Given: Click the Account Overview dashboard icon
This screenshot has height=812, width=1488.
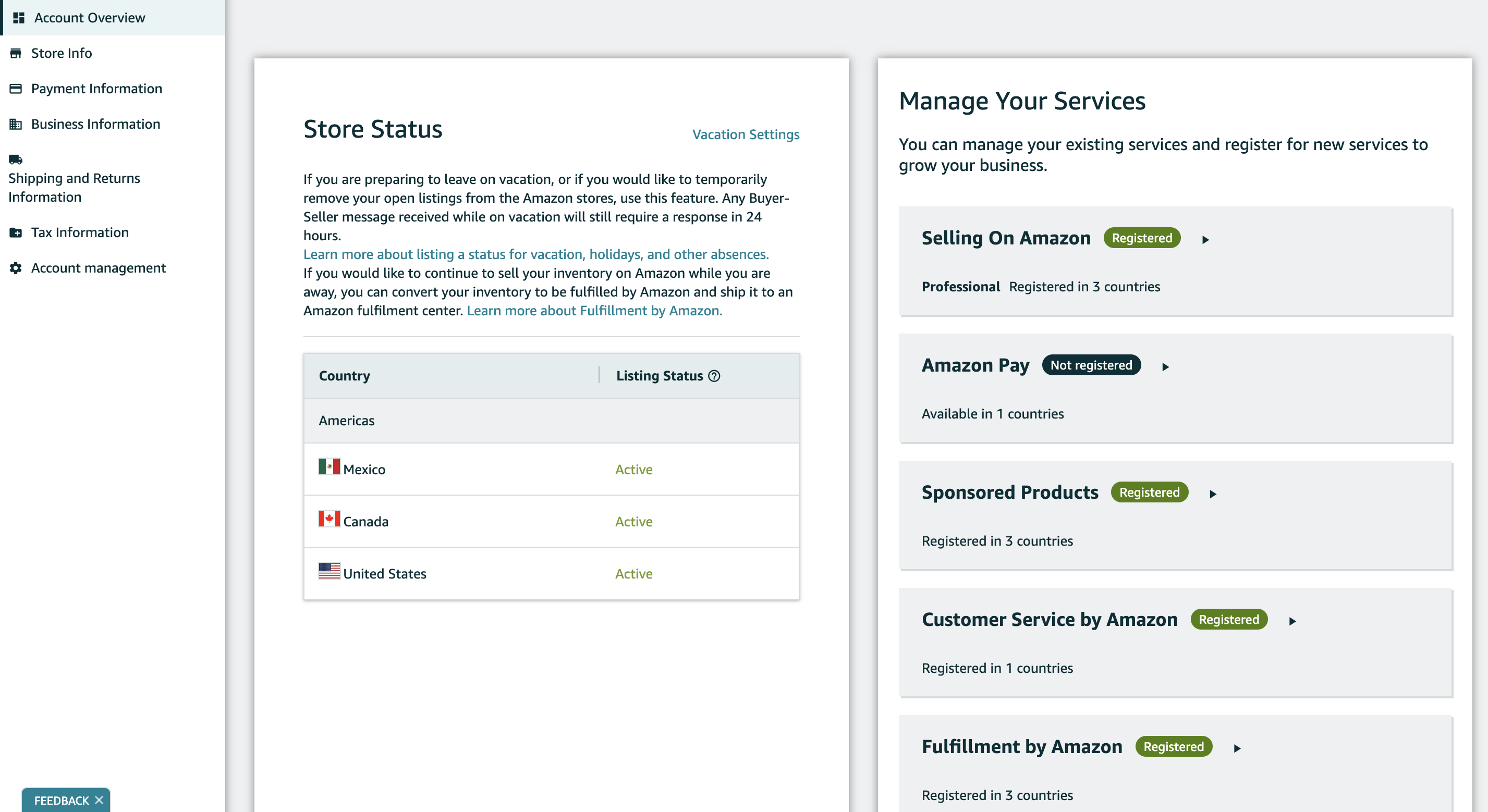Looking at the screenshot, I should 18,18.
